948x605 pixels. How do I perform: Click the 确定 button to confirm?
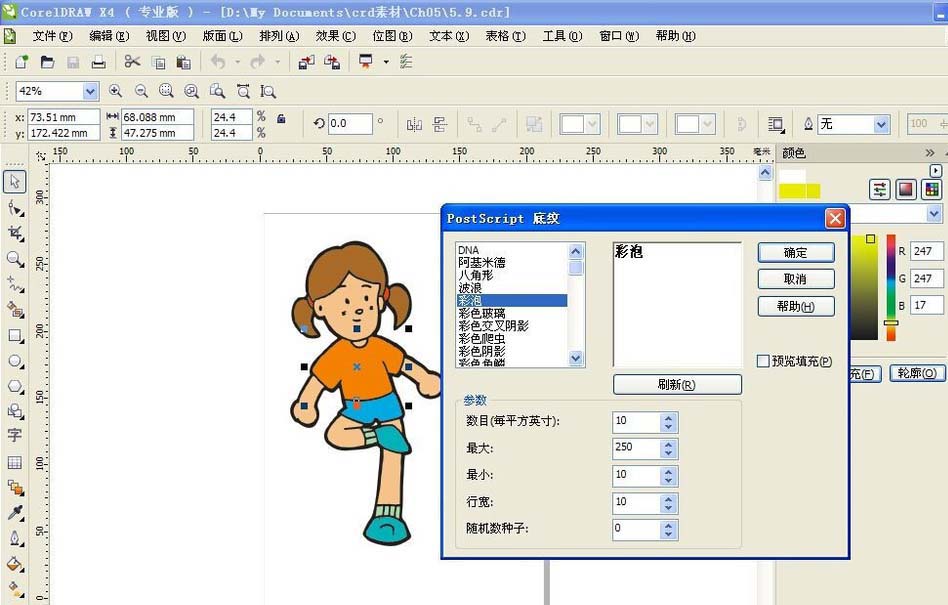click(795, 252)
